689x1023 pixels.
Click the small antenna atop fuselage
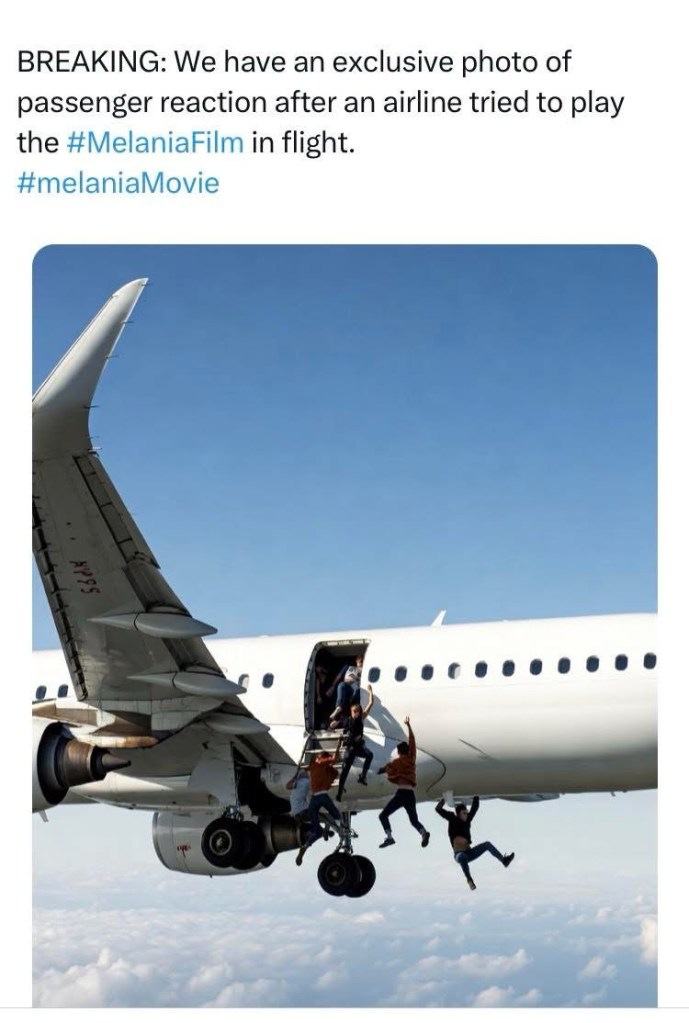[438, 617]
